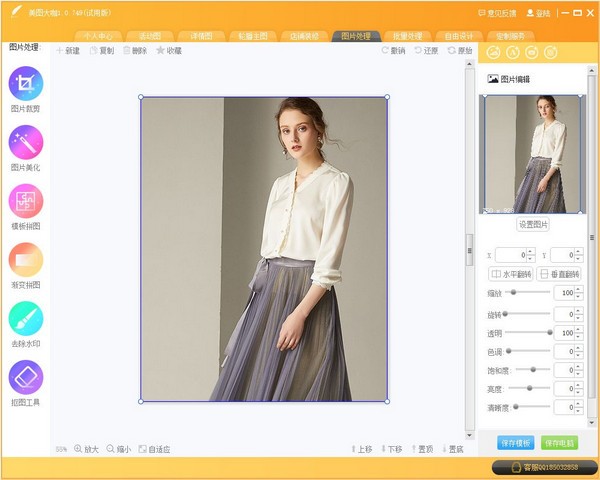Click the 设置图片 button

tap(533, 224)
